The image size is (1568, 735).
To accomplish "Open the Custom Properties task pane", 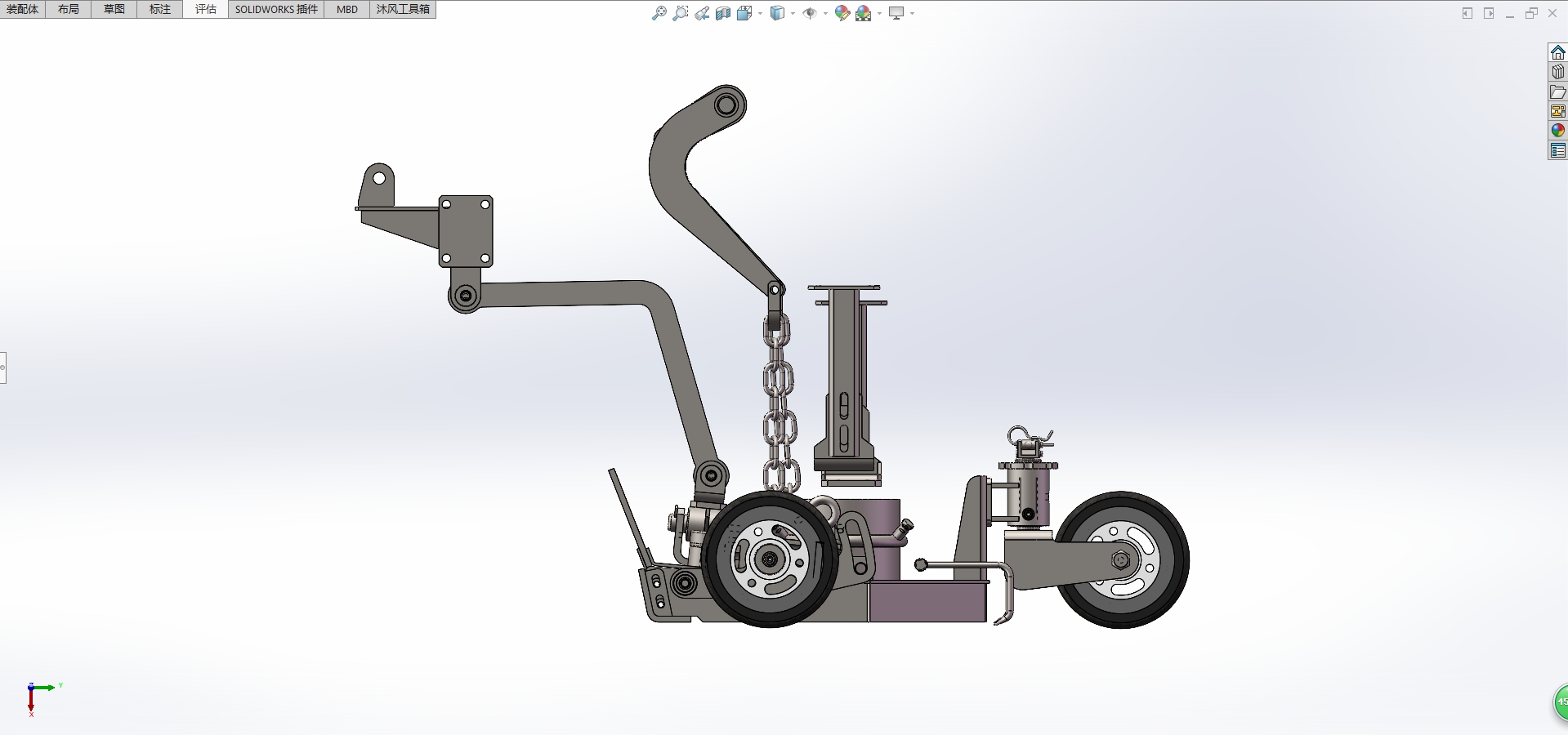I will point(1558,150).
